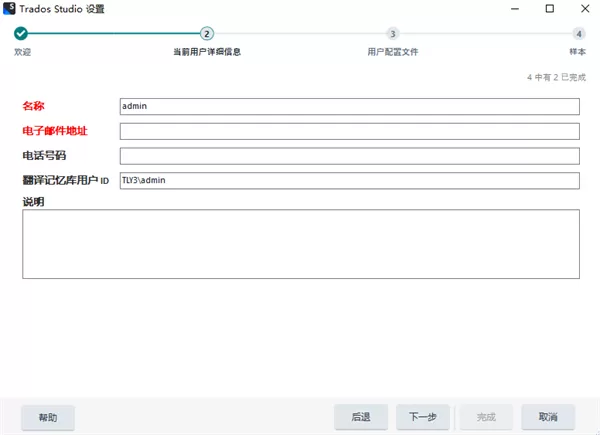This screenshot has height=435, width=600.
Task: Click the 电话号码 label
Action: click(x=44, y=155)
